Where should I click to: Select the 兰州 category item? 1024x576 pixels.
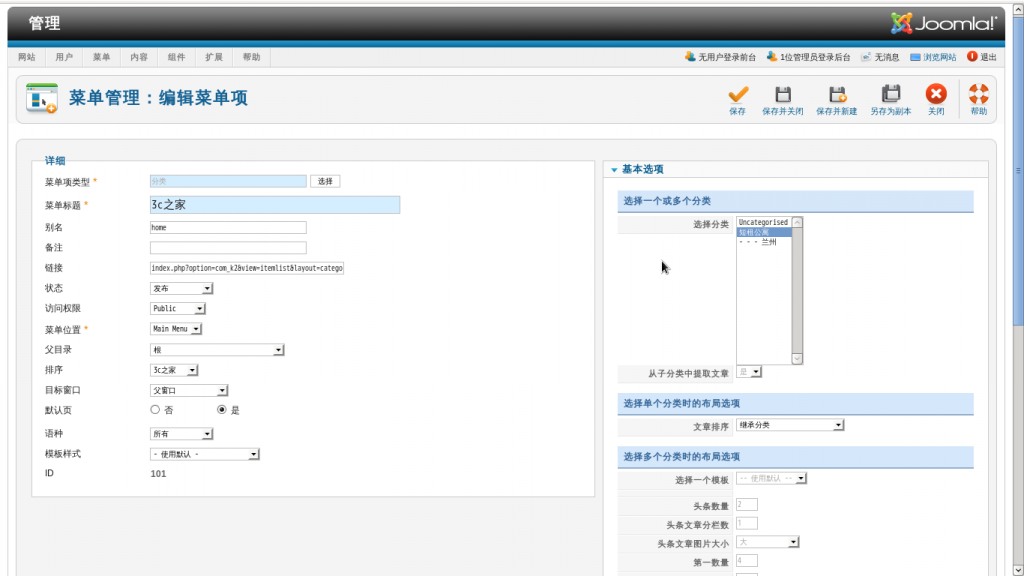pyautogui.click(x=763, y=242)
